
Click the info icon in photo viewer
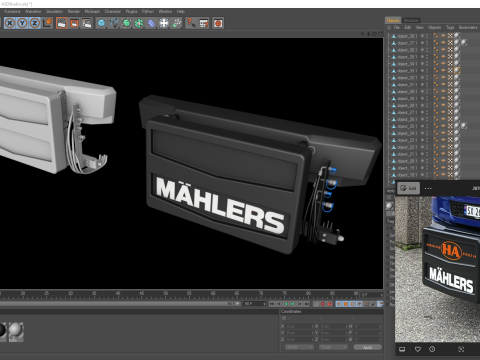point(432,349)
